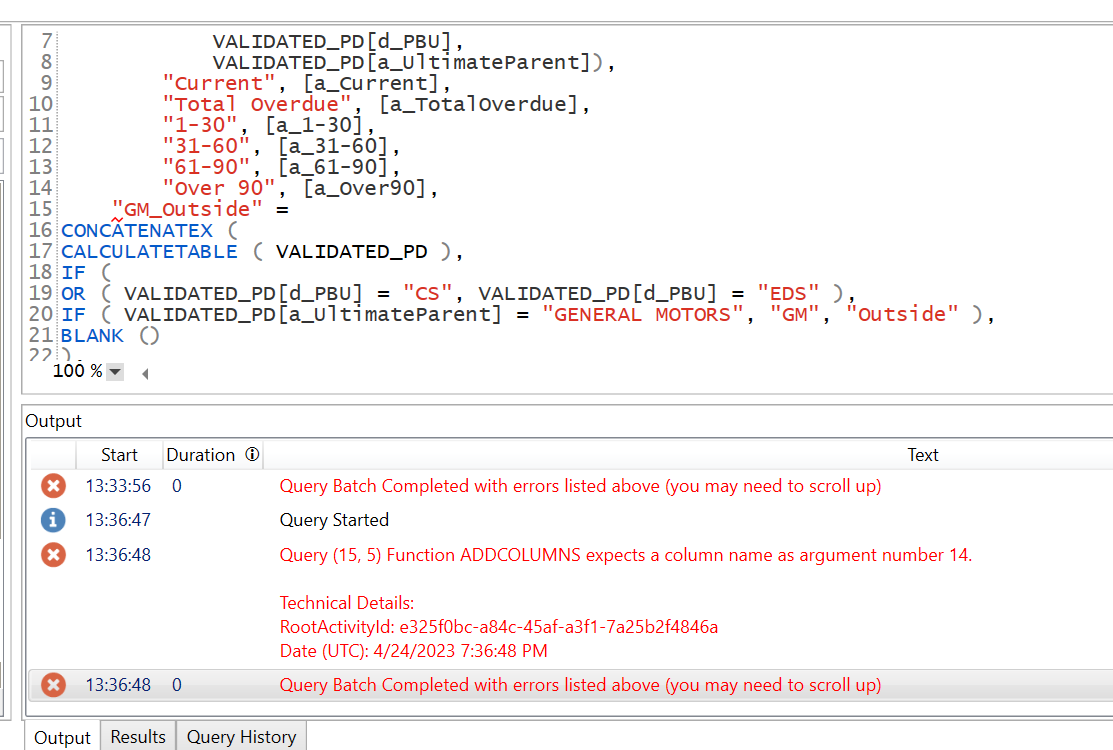Select the Query Started message text
The image size is (1113, 750).
334,520
